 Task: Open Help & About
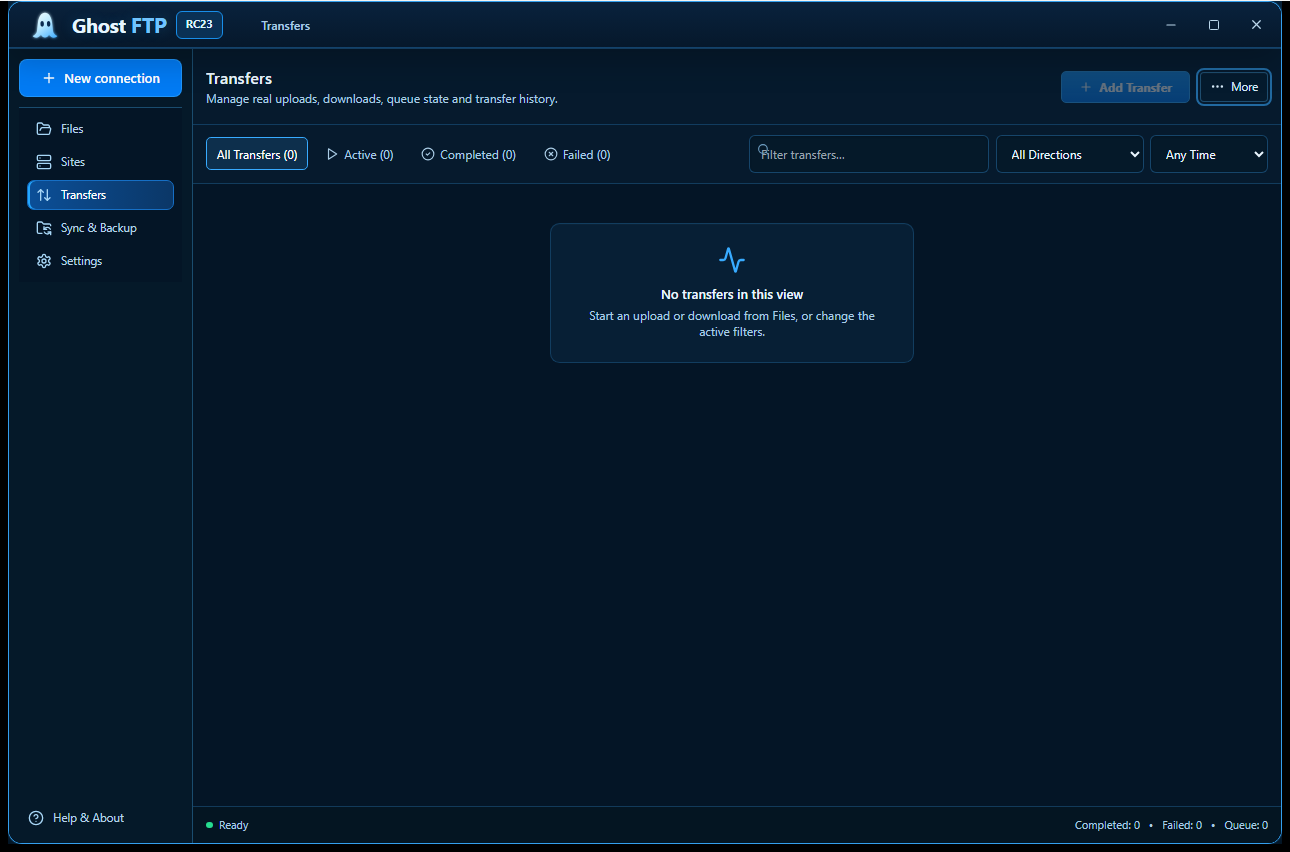click(77, 818)
